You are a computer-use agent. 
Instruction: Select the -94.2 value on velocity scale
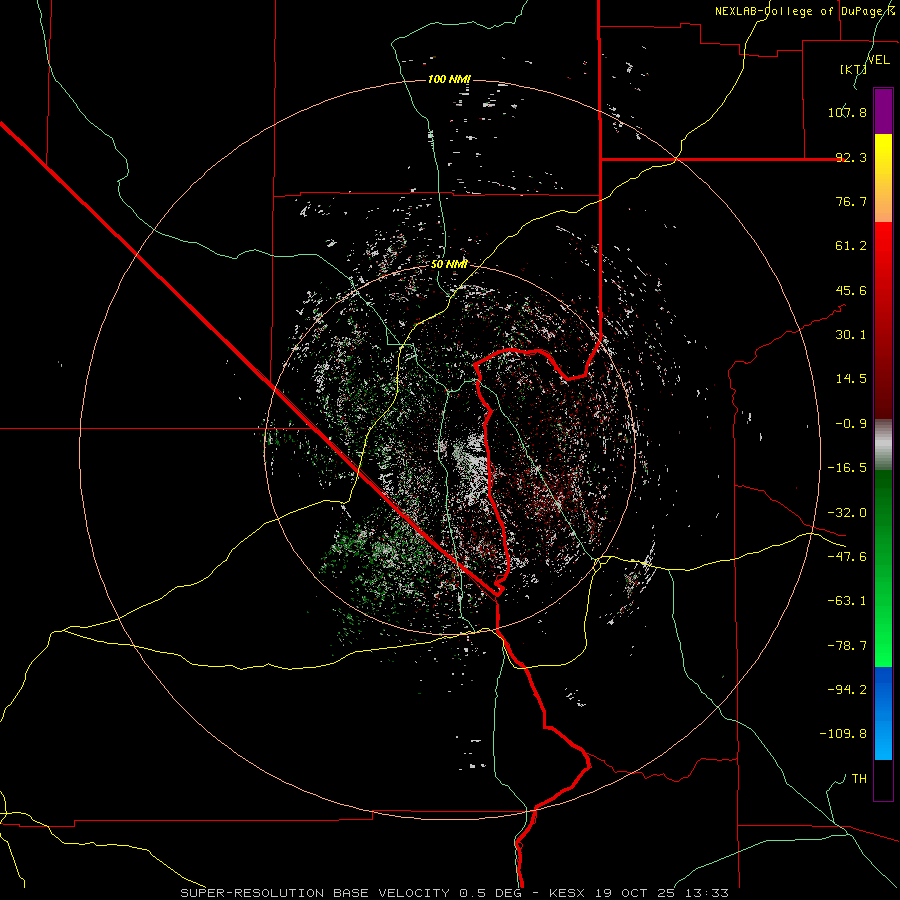pyautogui.click(x=847, y=689)
